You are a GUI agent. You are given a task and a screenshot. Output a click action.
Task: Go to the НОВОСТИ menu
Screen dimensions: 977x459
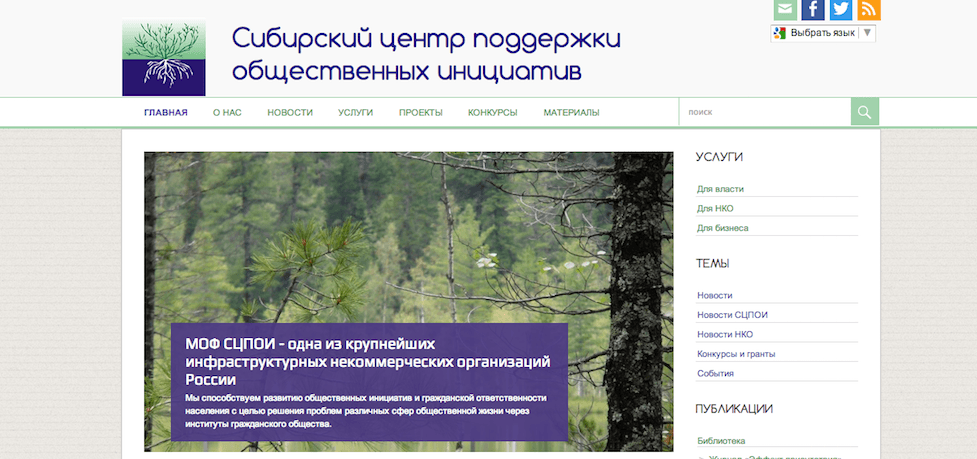pos(290,113)
